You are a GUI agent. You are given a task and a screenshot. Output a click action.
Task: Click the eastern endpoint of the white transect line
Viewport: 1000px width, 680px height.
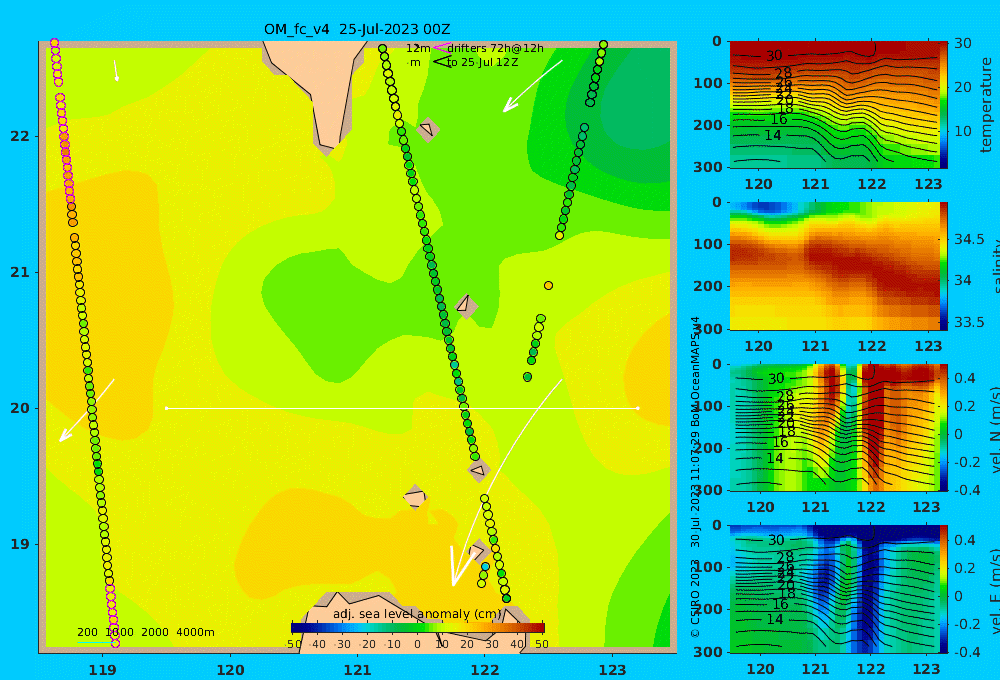[x=638, y=408]
